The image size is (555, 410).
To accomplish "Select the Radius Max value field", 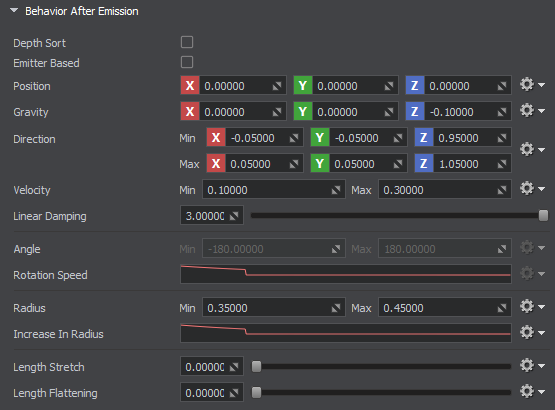I will pyautogui.click(x=445, y=308).
